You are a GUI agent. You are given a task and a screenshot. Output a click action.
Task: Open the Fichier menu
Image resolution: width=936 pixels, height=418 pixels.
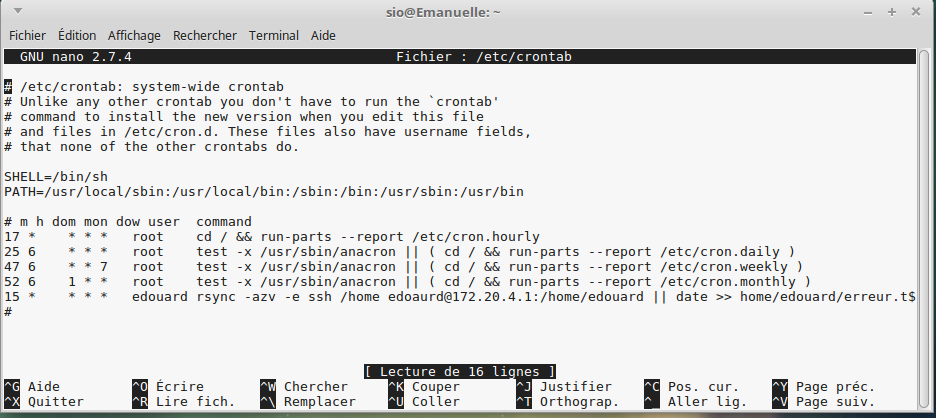(x=27, y=35)
